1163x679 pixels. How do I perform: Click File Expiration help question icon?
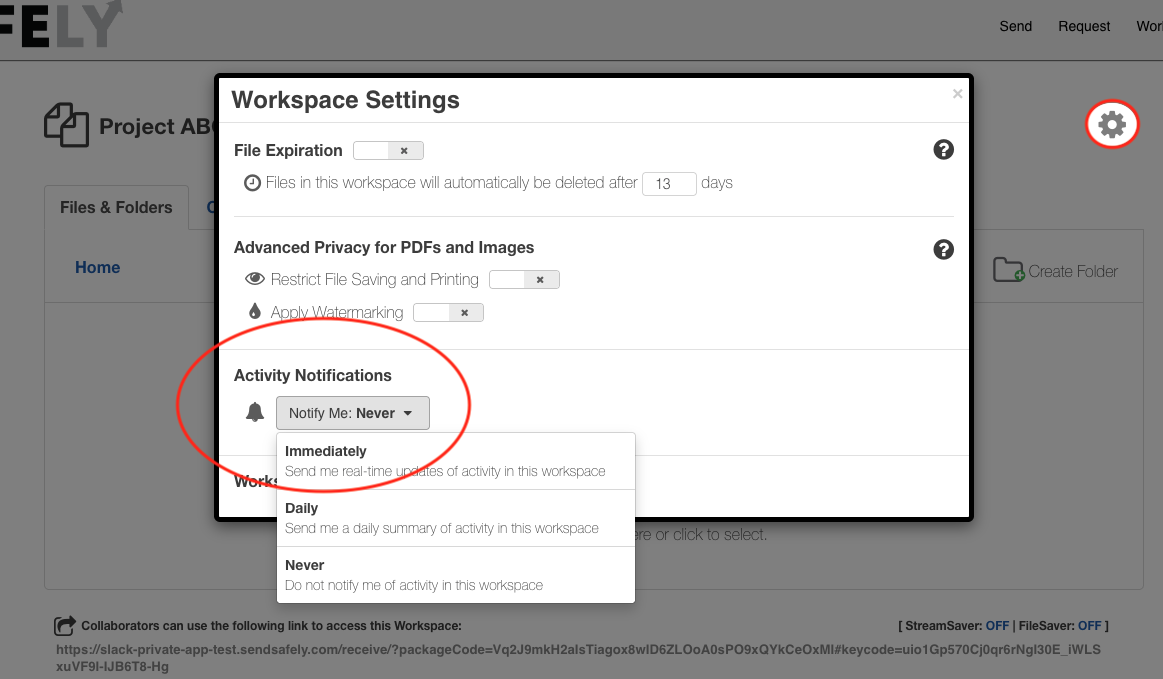click(x=943, y=149)
